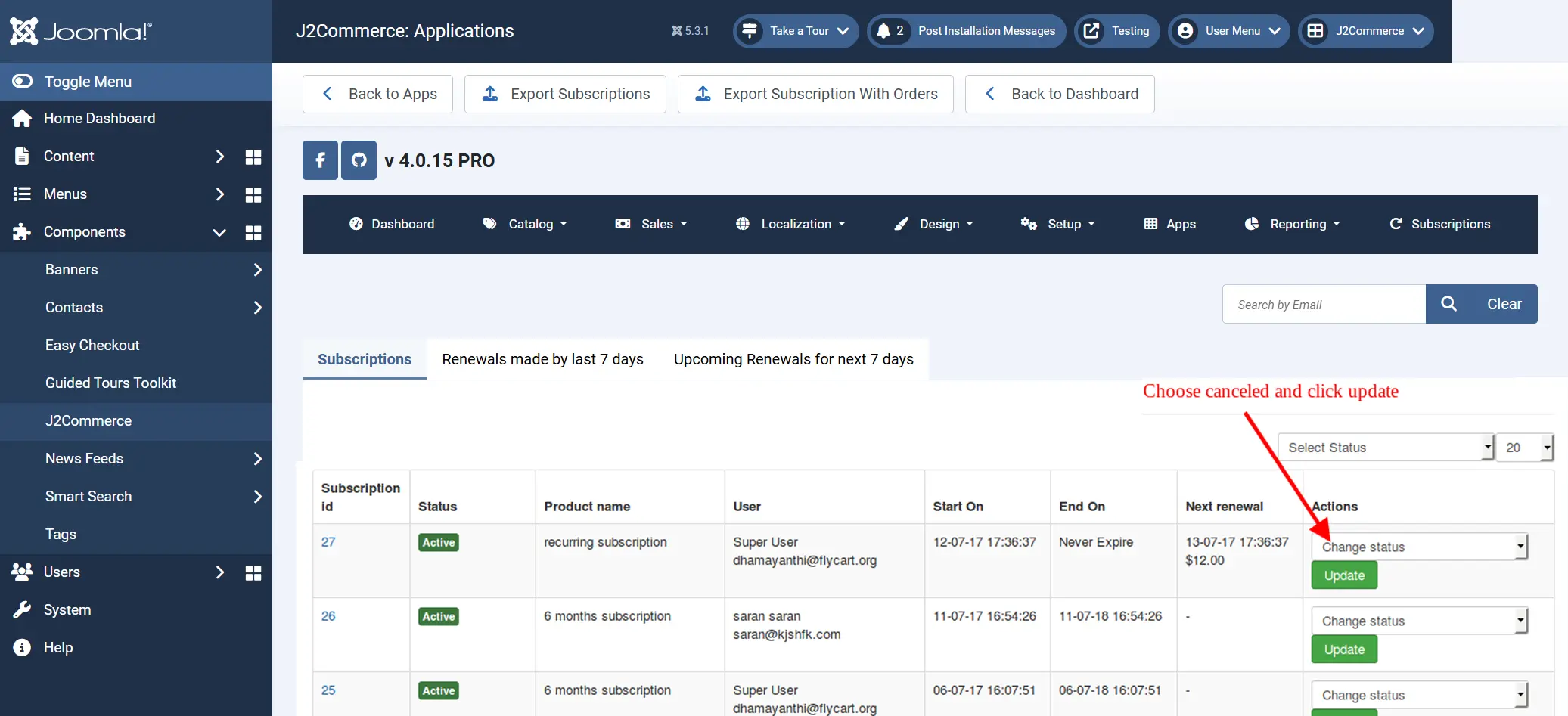Open the GitHub icon link

coord(359,160)
